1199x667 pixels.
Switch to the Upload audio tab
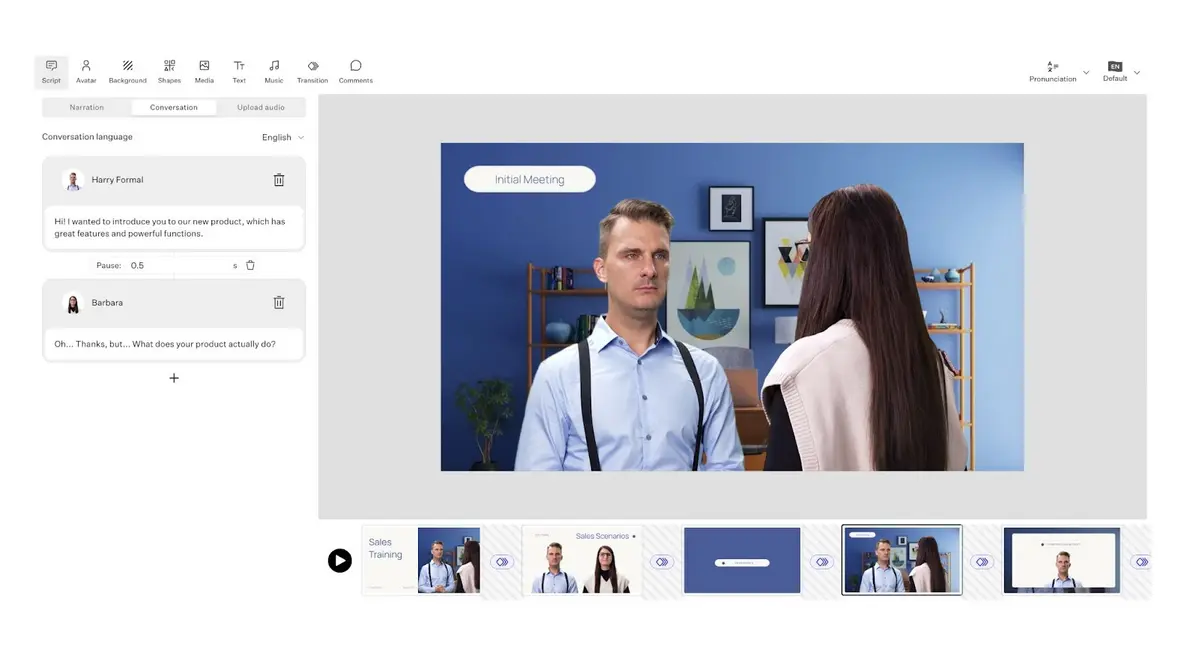click(260, 107)
